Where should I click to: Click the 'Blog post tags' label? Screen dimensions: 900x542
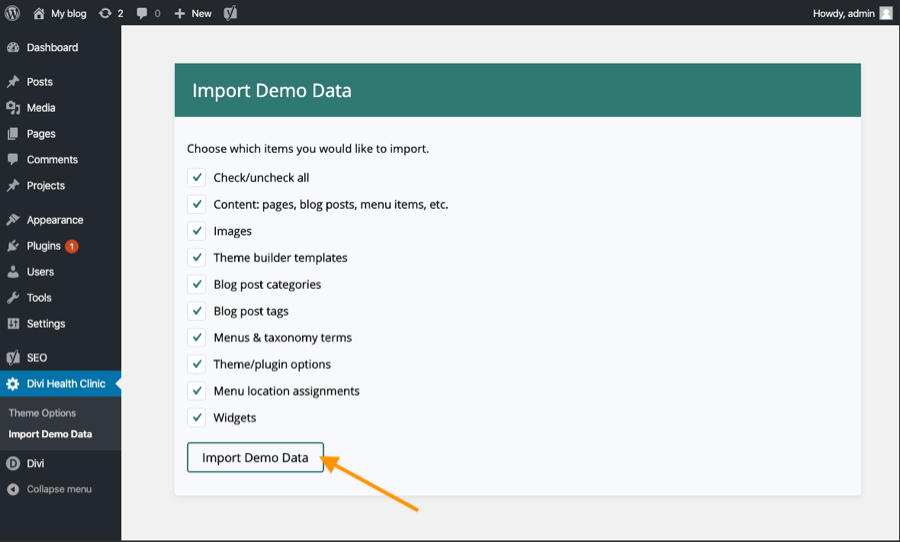coord(251,311)
